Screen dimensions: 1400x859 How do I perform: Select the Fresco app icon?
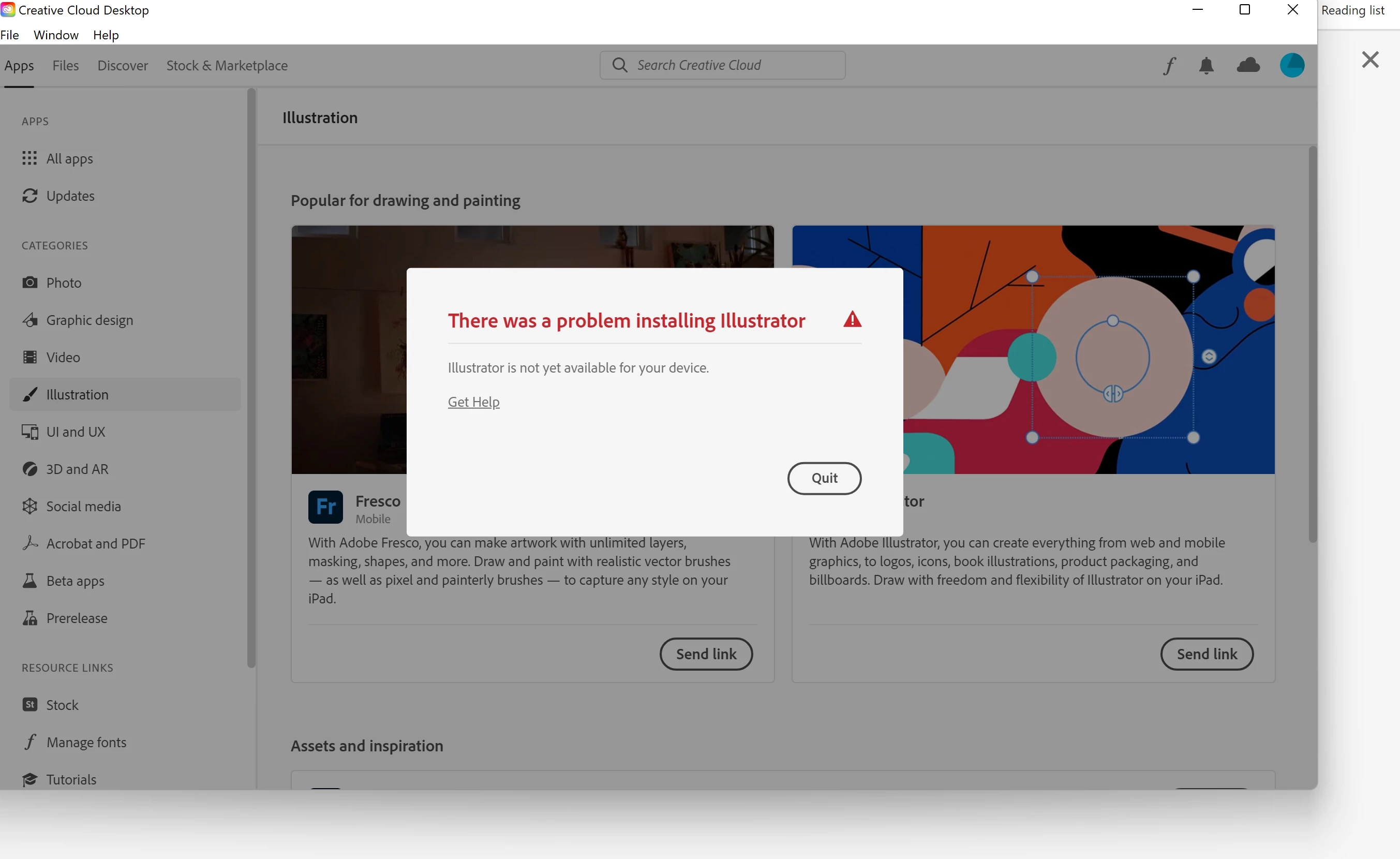[x=325, y=507]
